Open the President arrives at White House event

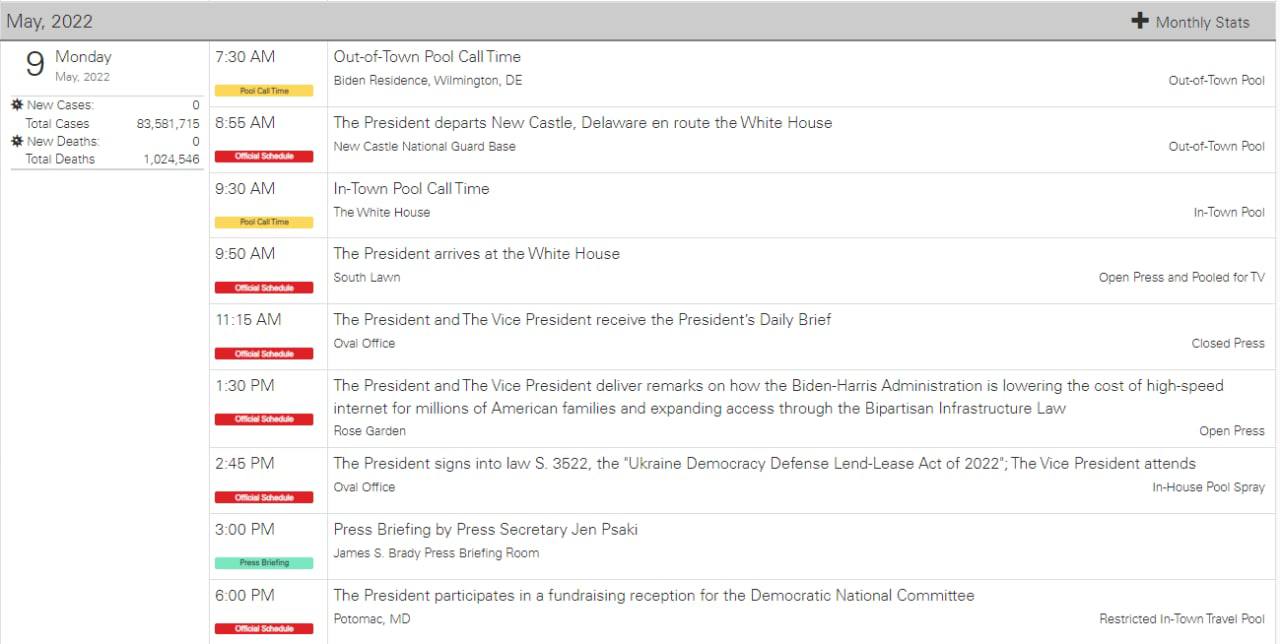click(476, 254)
